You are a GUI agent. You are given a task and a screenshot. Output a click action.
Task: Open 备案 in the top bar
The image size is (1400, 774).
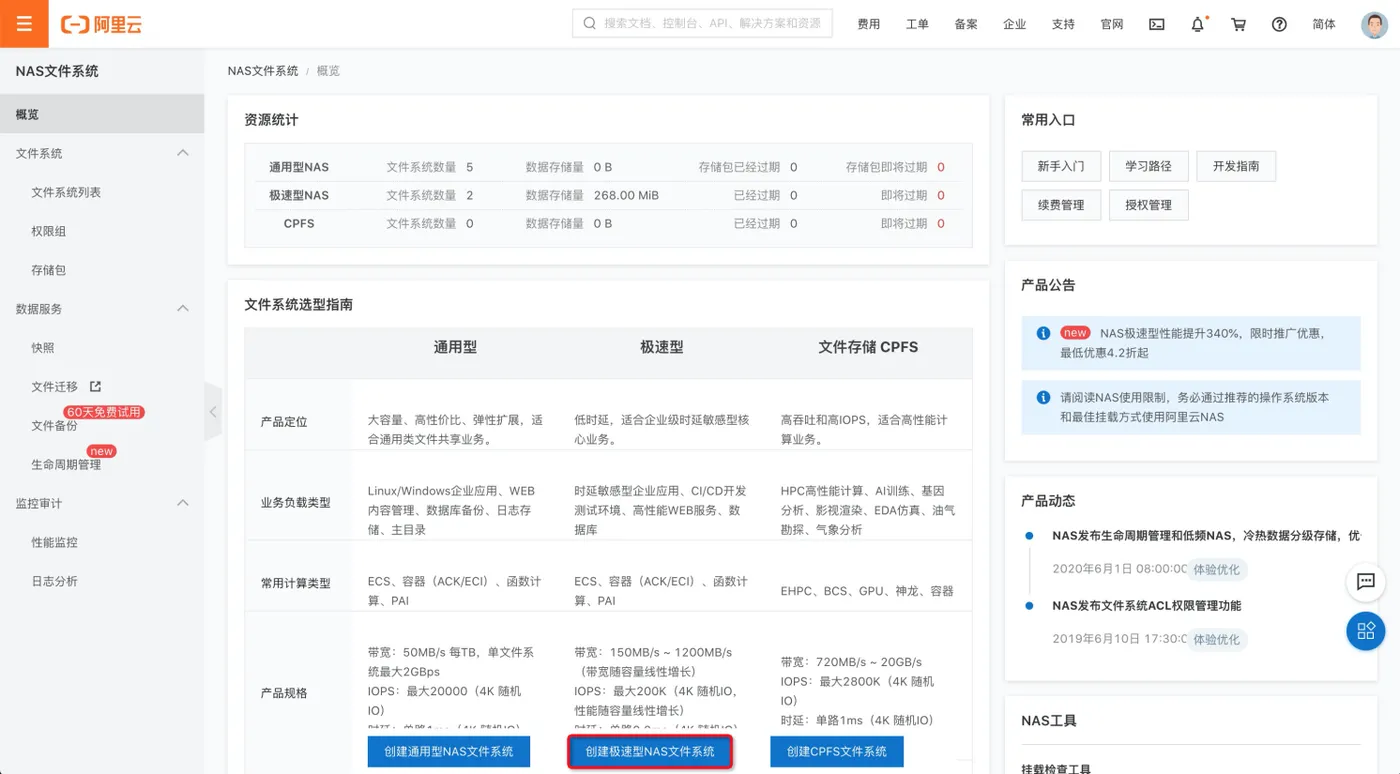[x=966, y=24]
